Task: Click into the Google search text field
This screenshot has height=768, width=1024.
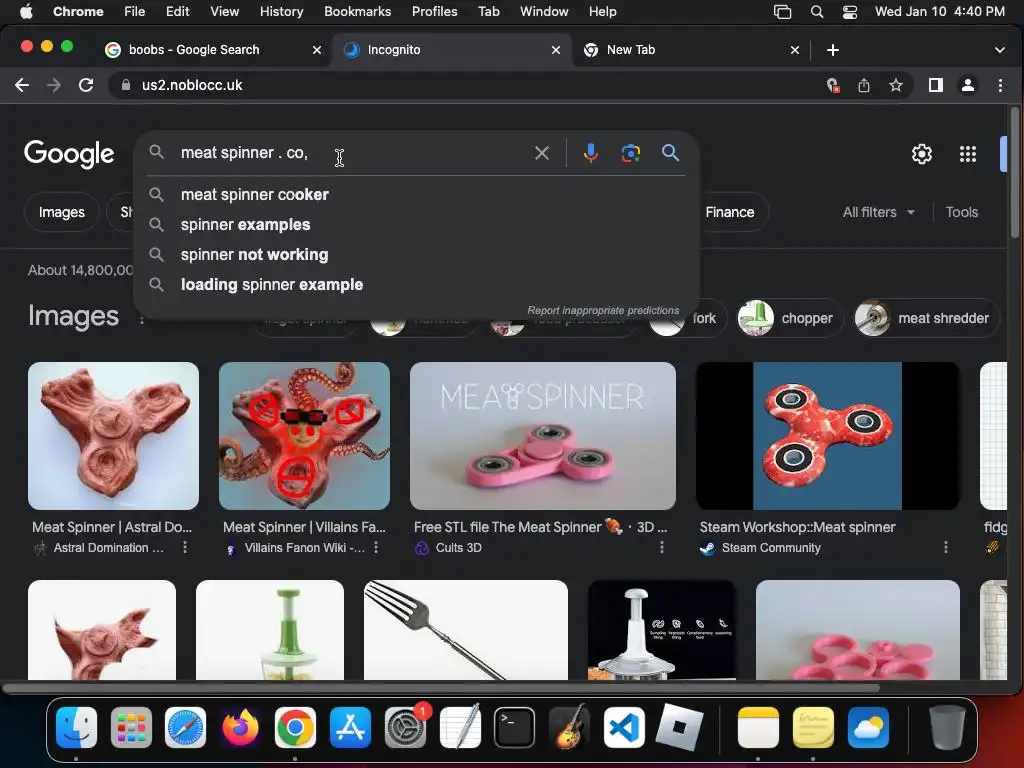Action: click(x=353, y=153)
